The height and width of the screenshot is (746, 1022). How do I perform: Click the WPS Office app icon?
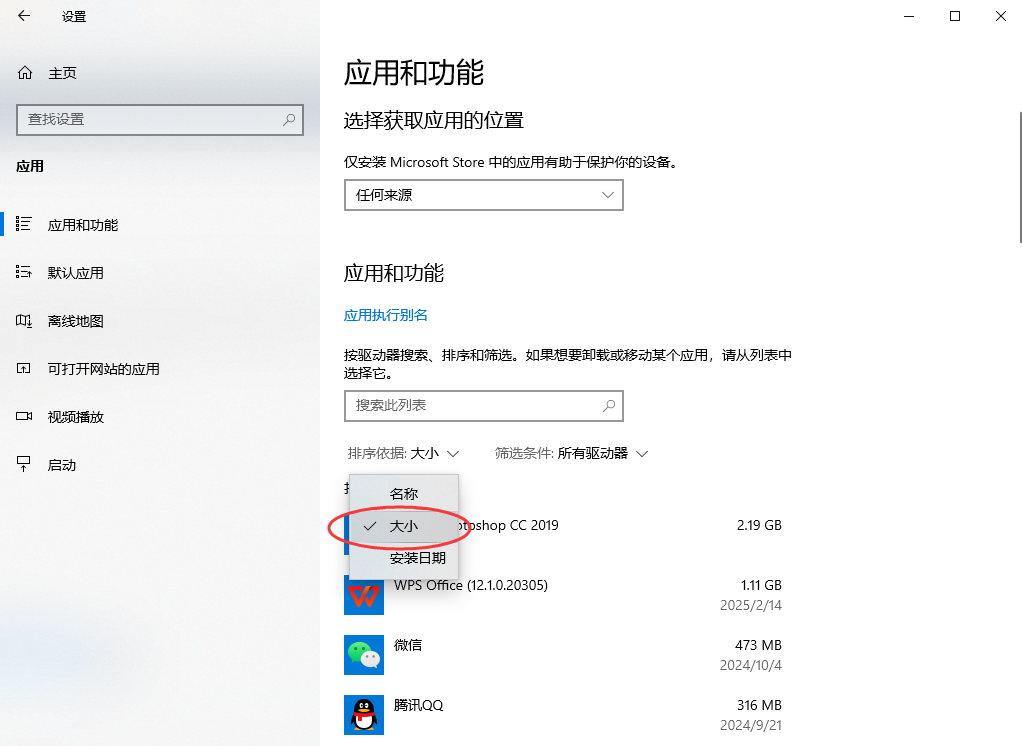click(x=363, y=595)
